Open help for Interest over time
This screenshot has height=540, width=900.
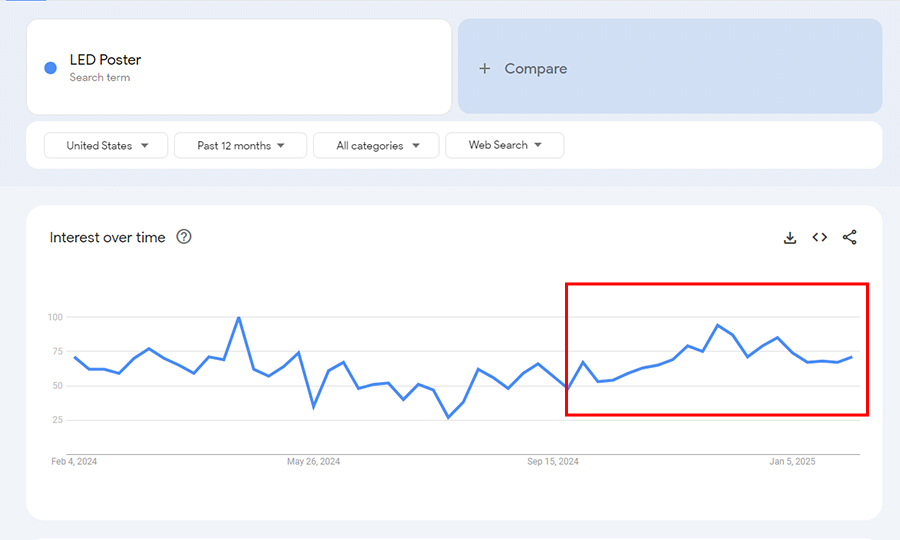click(184, 237)
